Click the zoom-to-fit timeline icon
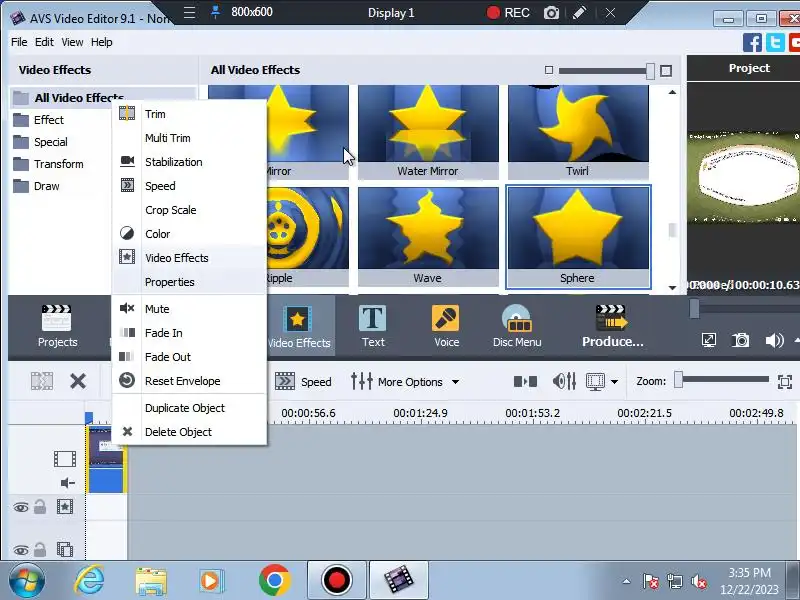Viewport: 800px width, 600px height. [x=785, y=382]
